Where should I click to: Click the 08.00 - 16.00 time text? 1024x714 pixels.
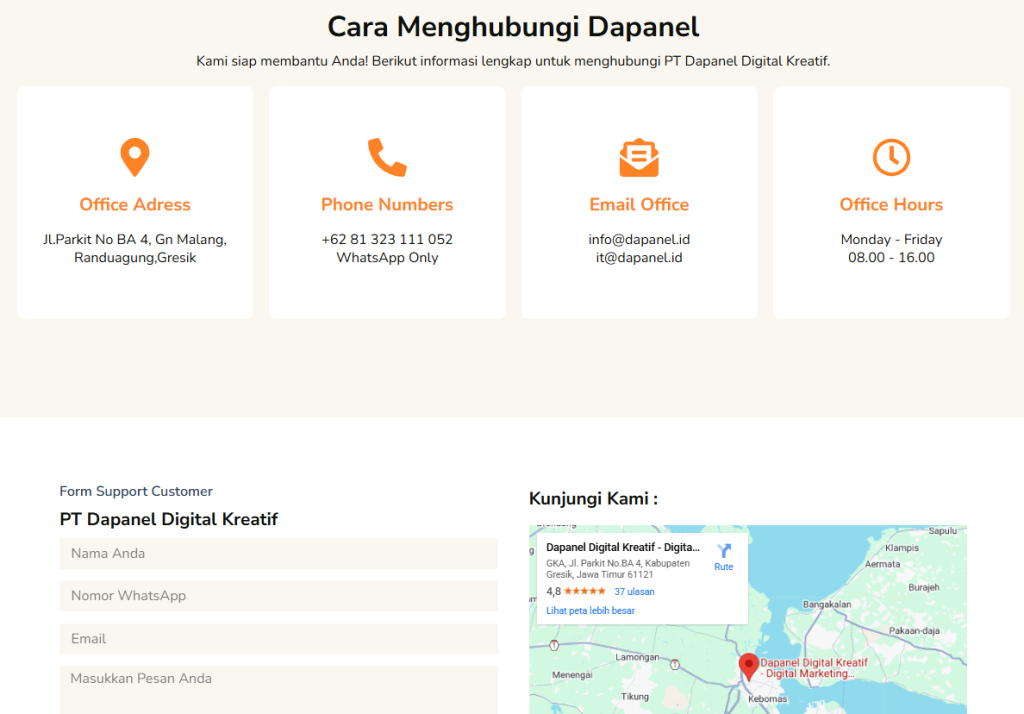point(891,257)
